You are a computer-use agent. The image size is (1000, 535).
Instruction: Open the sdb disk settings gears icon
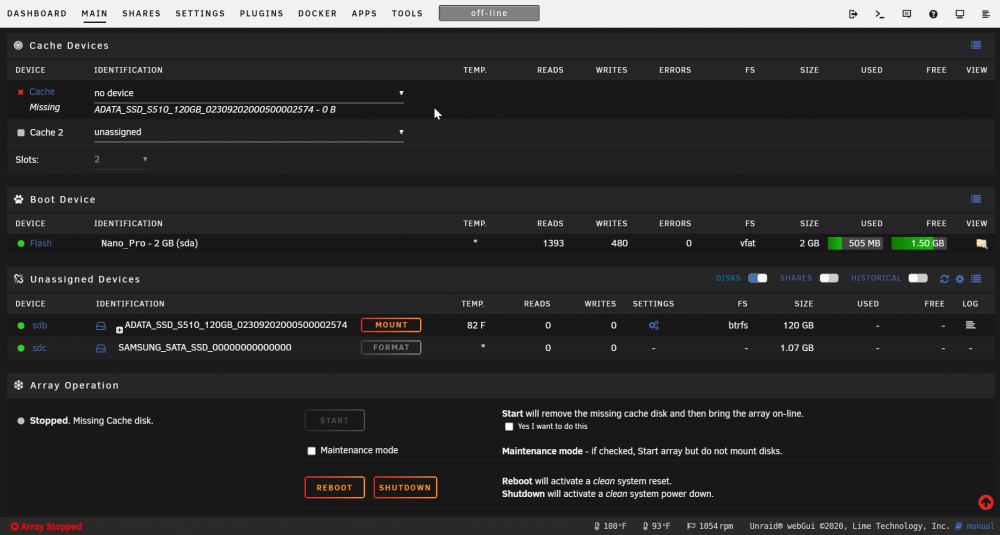[654, 325]
